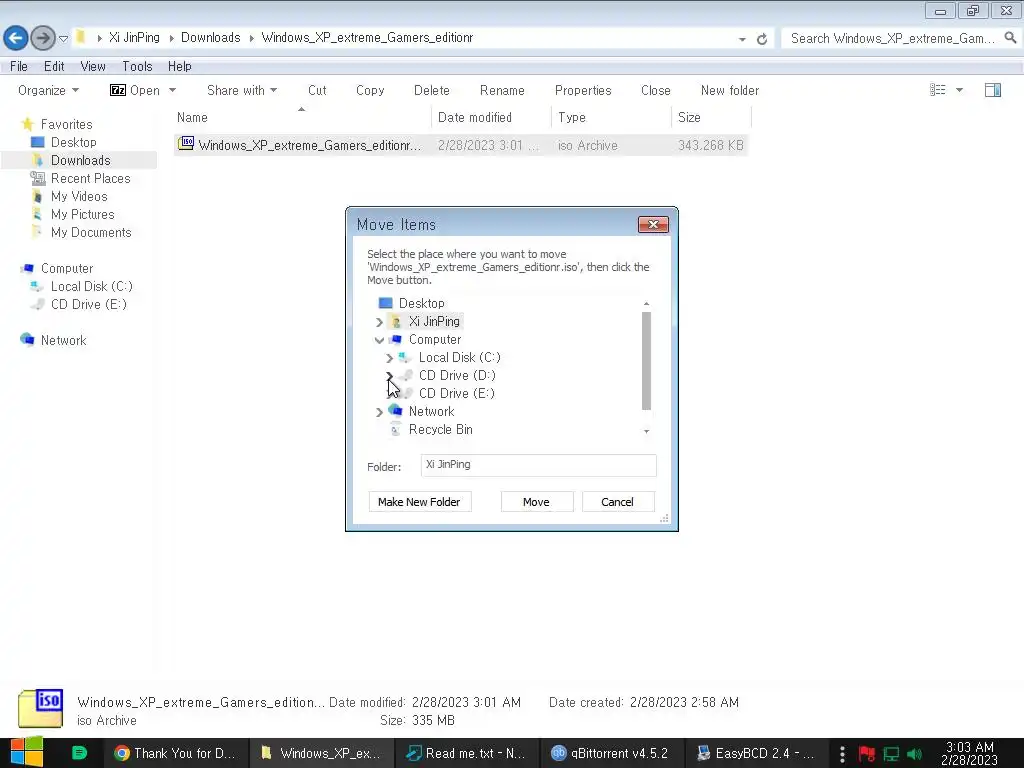Open the dropdown arrow next to Open

coord(172,90)
